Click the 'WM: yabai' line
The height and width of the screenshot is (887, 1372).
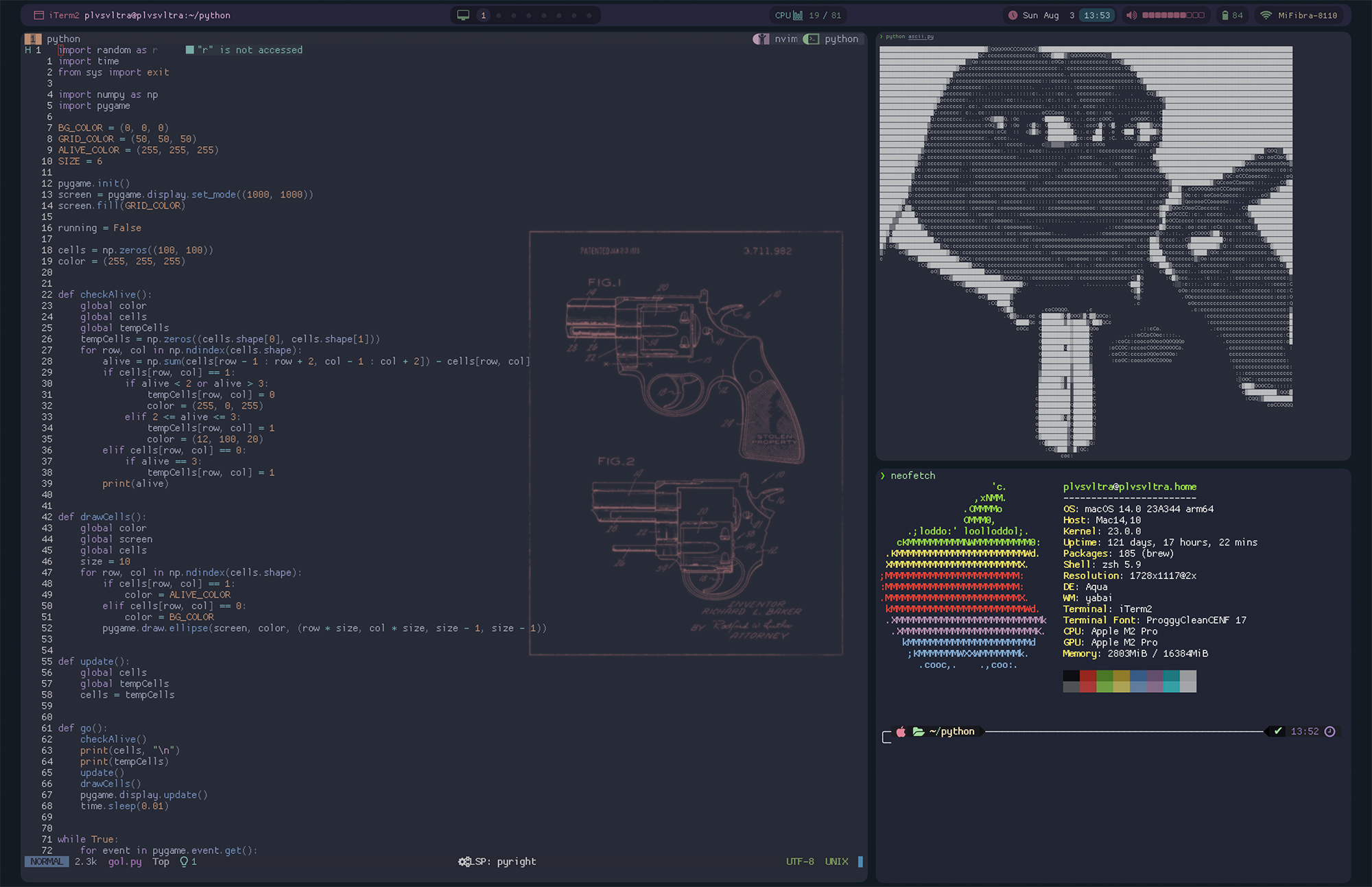[1088, 598]
